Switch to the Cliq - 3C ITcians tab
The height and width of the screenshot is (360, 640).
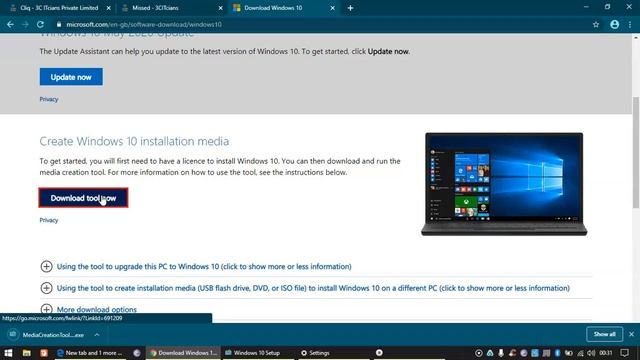click(59, 8)
